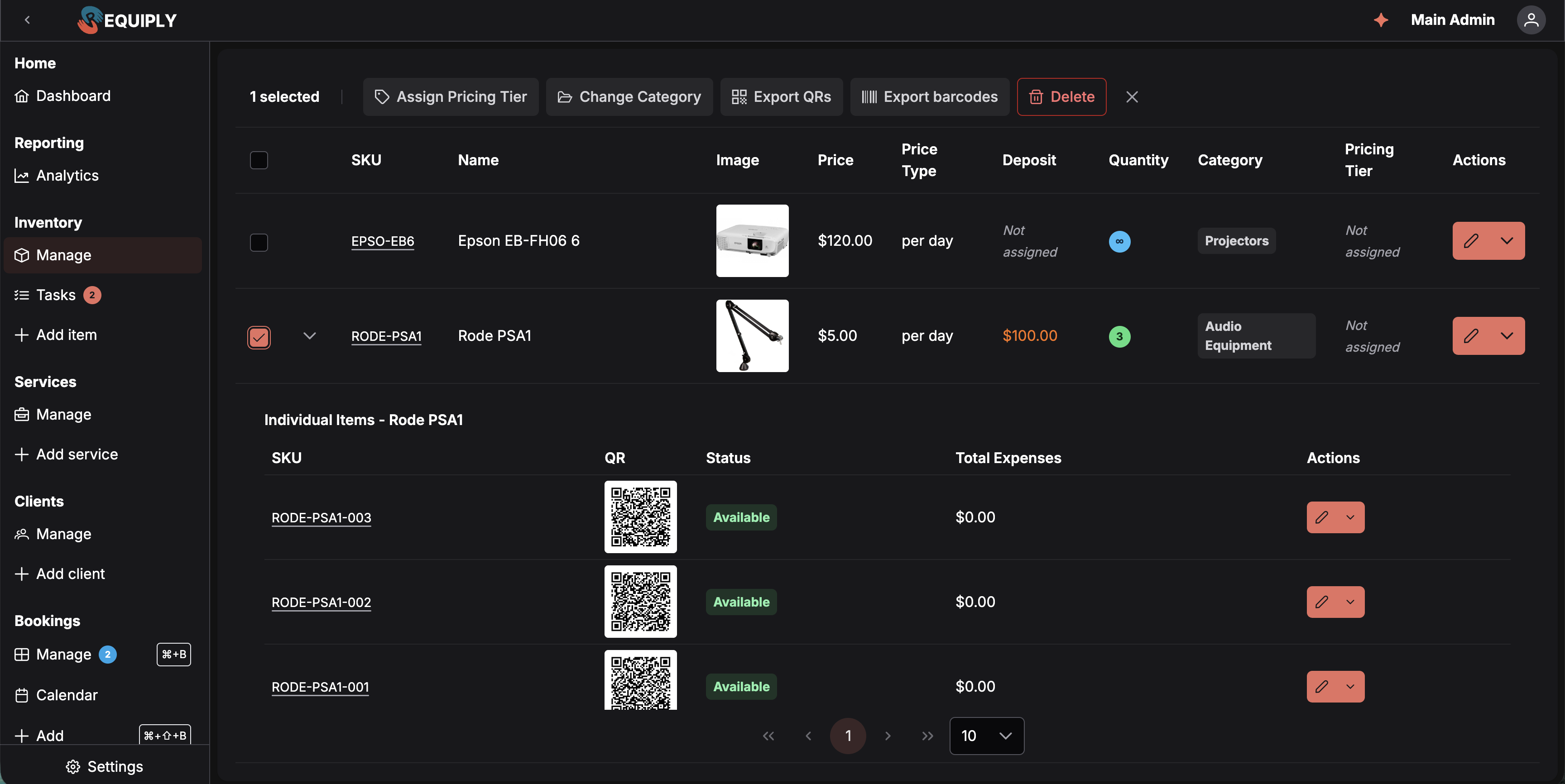This screenshot has height=784, width=1565.
Task: Open the Main Admin user avatar
Action: [x=1531, y=20]
